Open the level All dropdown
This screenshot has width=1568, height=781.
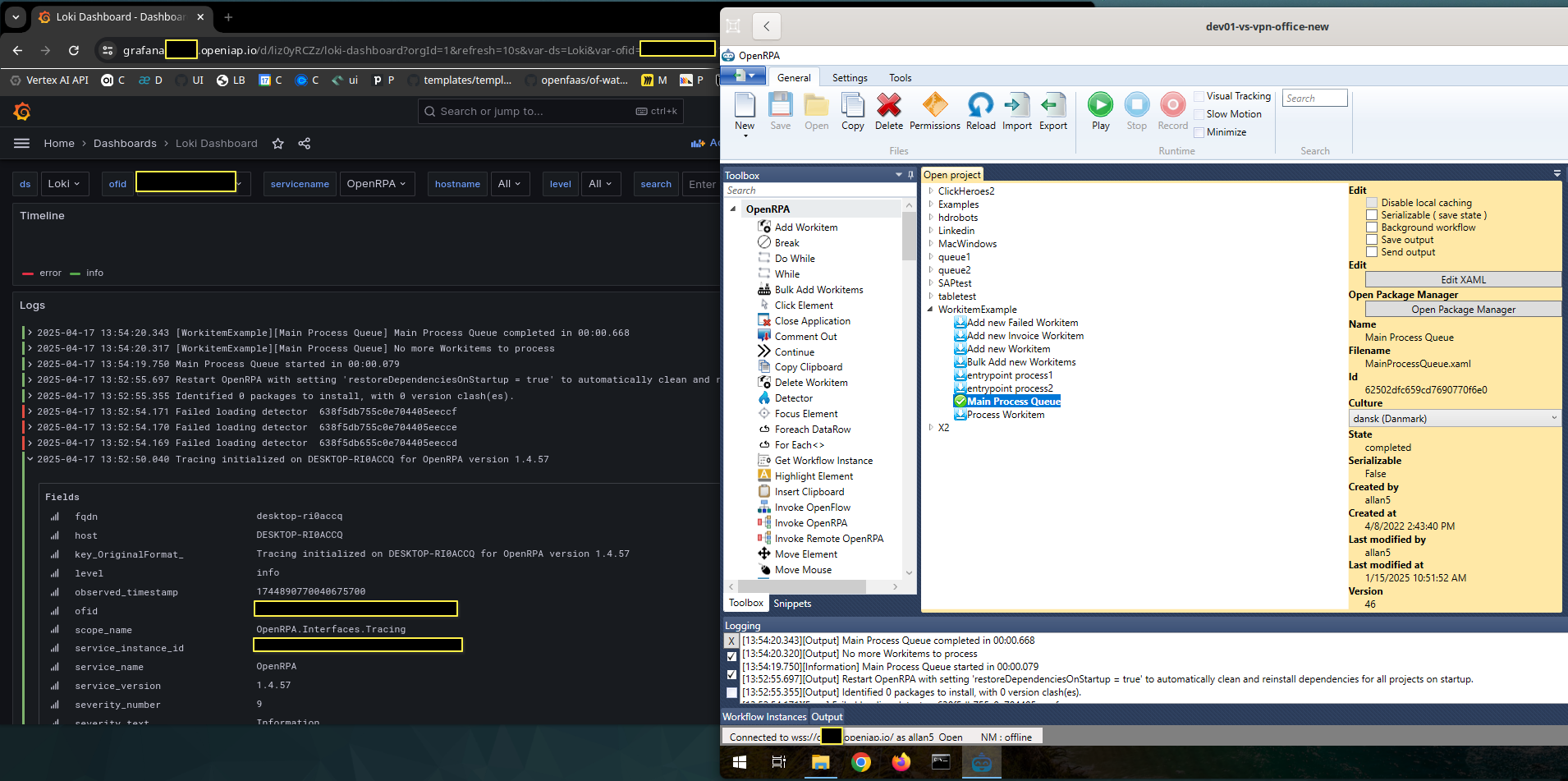point(600,184)
